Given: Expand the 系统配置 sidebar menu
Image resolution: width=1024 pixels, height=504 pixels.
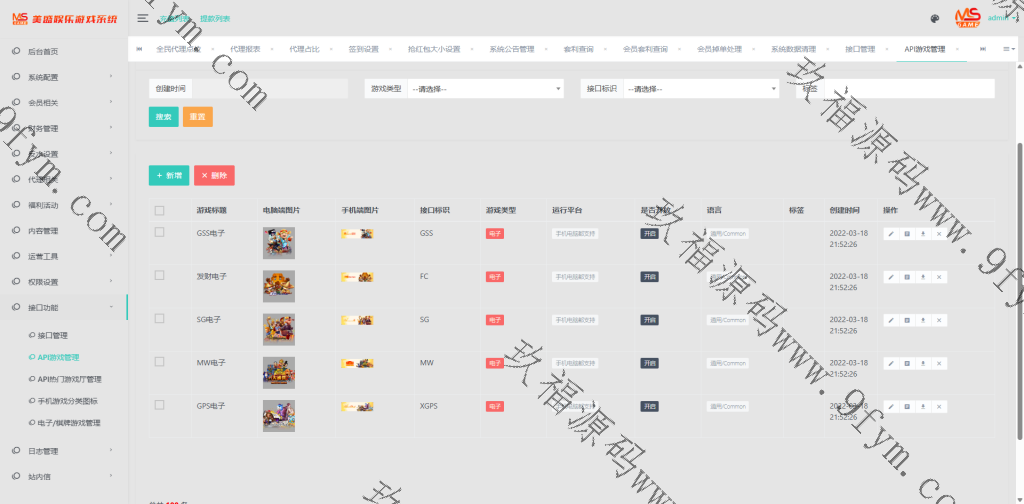Looking at the screenshot, I should click(x=64, y=77).
